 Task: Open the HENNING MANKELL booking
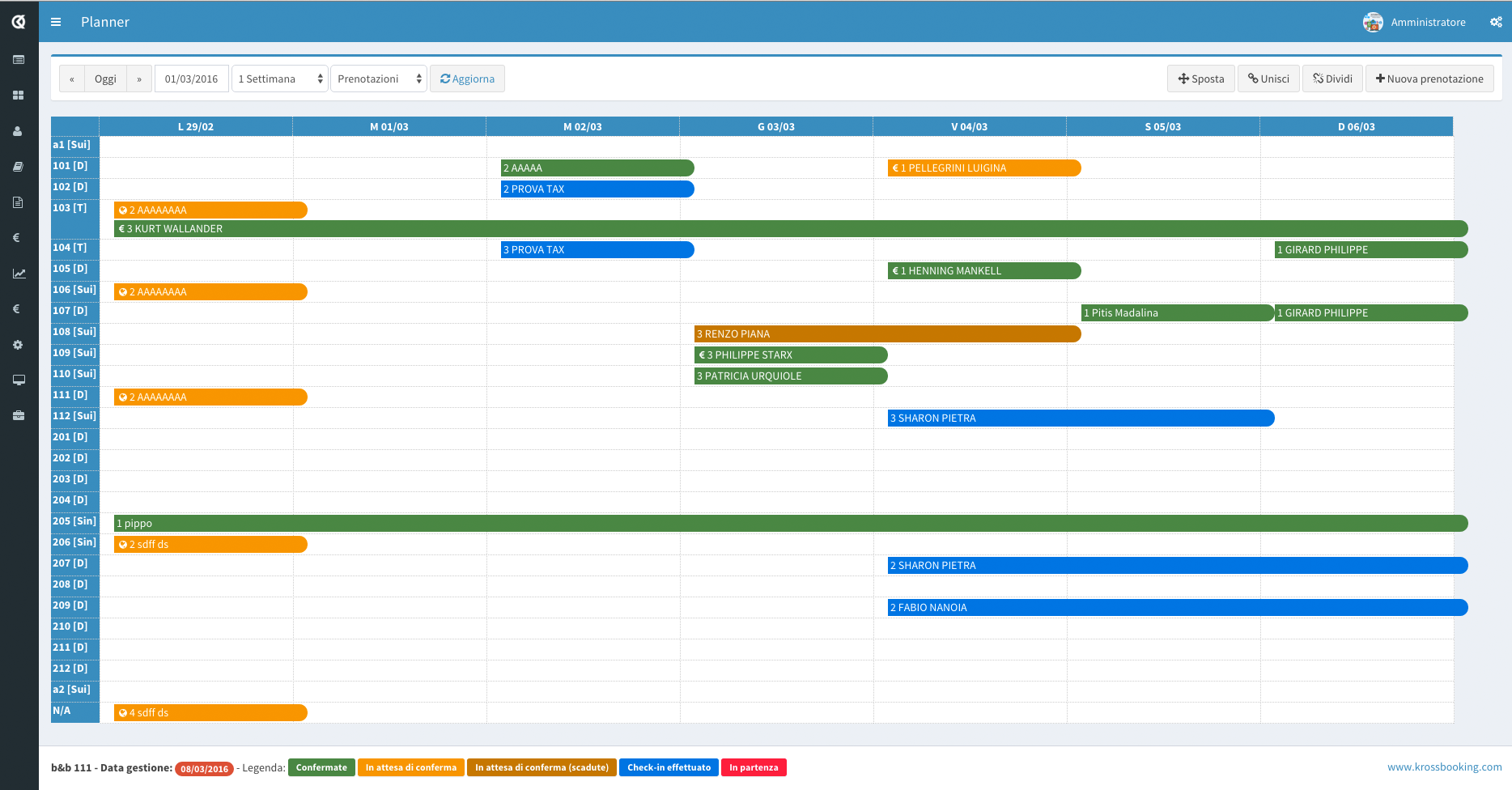point(984,270)
